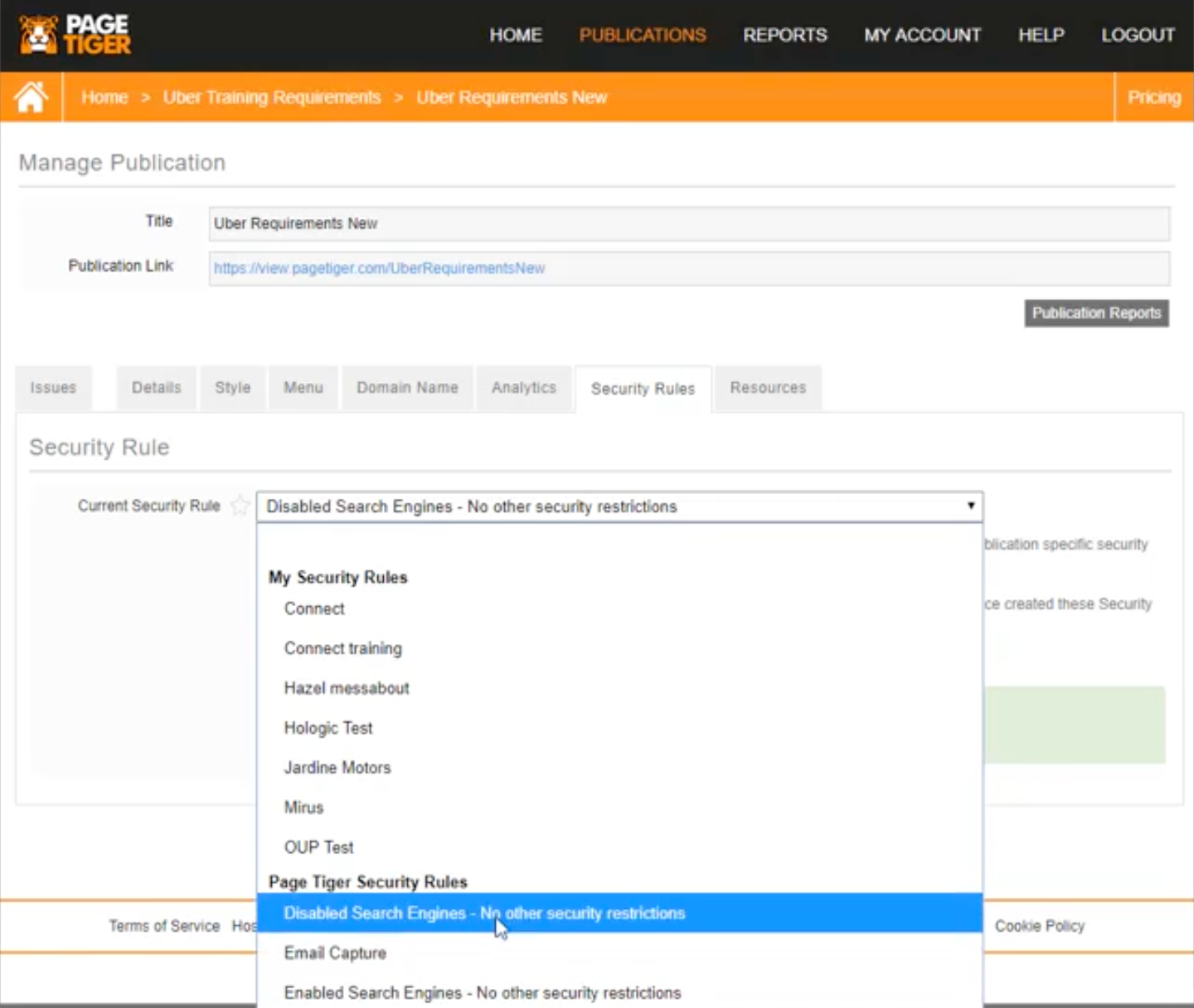Open Terms of Service footer link

click(164, 926)
